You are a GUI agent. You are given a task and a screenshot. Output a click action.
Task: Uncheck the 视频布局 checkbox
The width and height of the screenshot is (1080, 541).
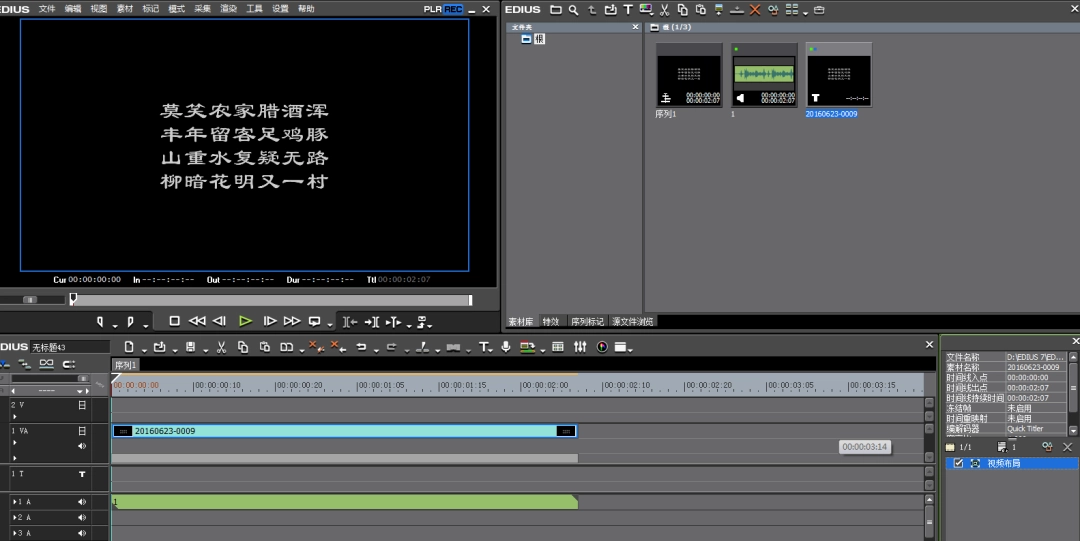pos(958,464)
